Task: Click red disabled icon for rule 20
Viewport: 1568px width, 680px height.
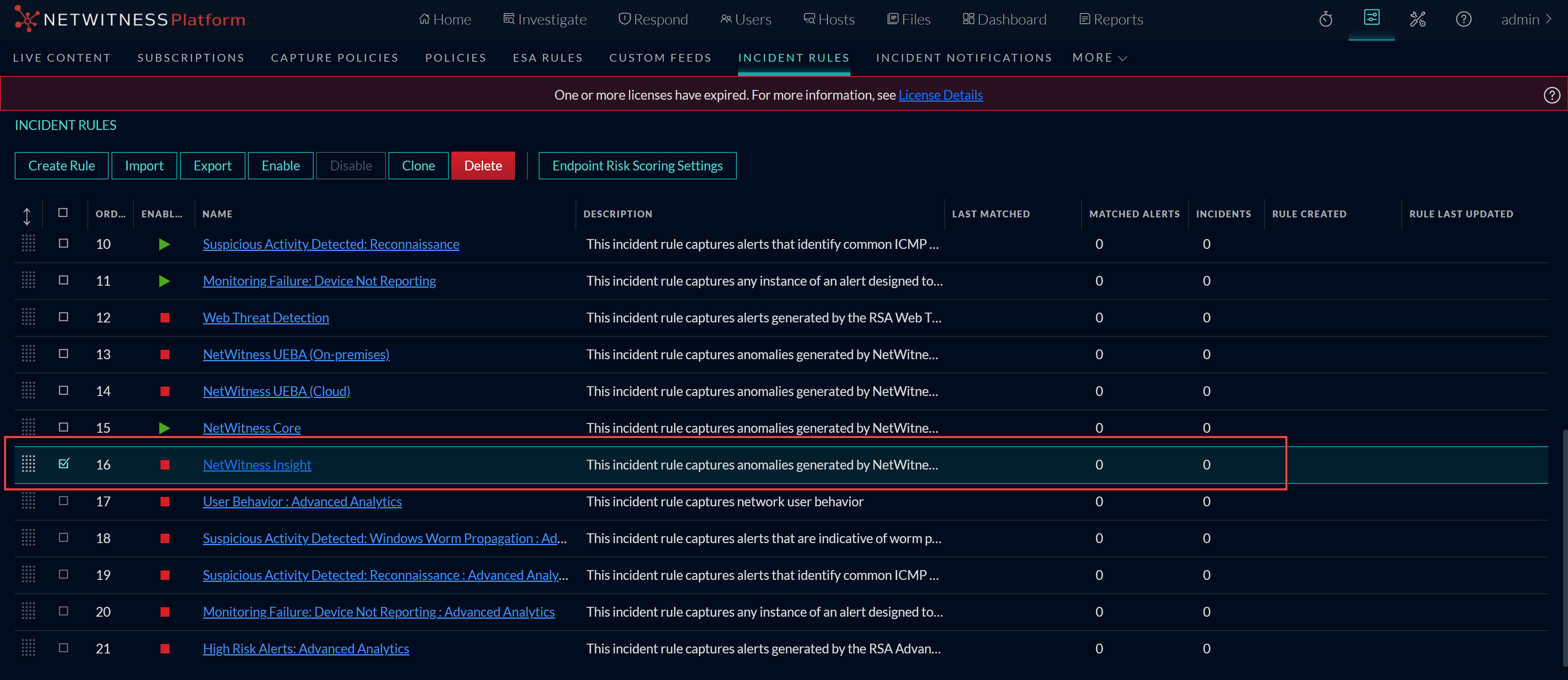Action: tap(164, 612)
